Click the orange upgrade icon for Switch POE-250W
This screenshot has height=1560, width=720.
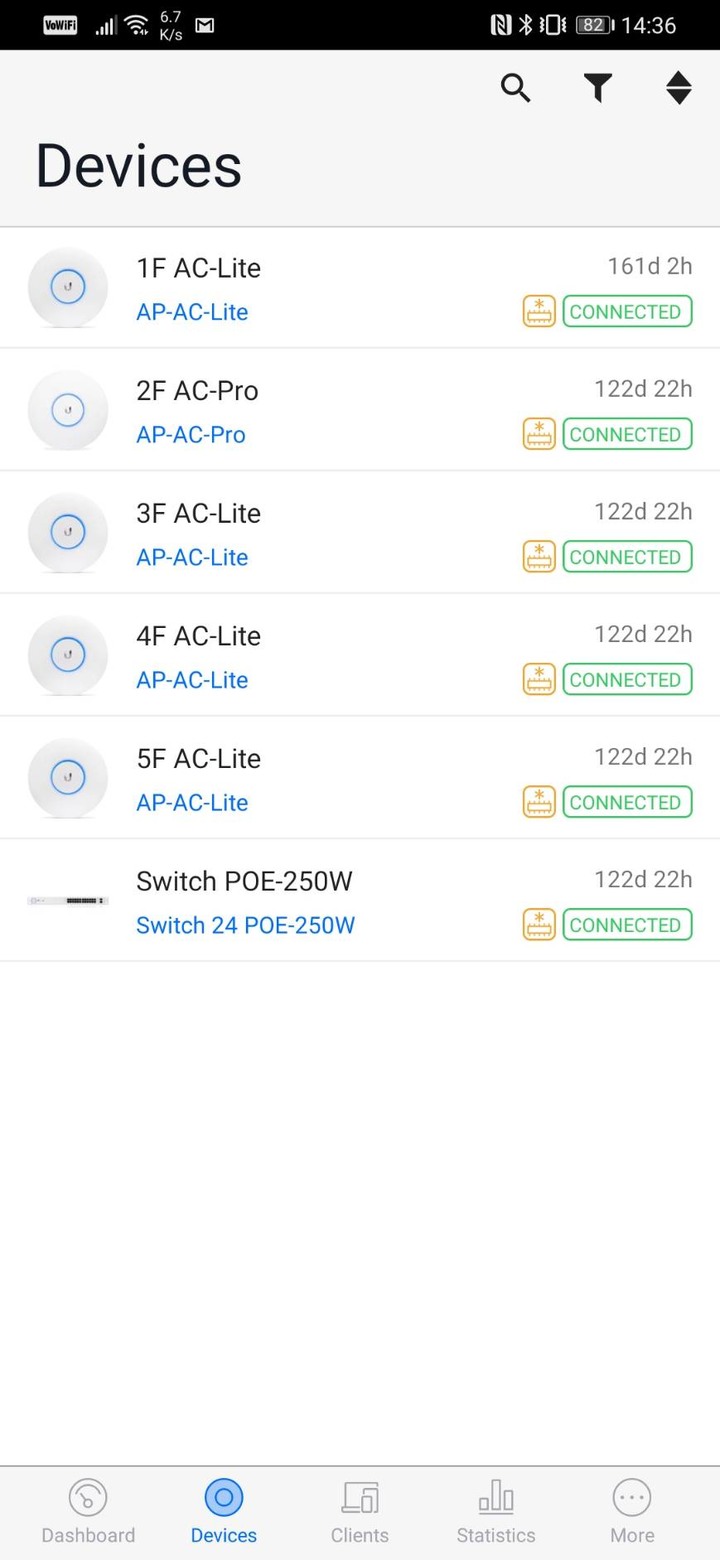coord(539,925)
